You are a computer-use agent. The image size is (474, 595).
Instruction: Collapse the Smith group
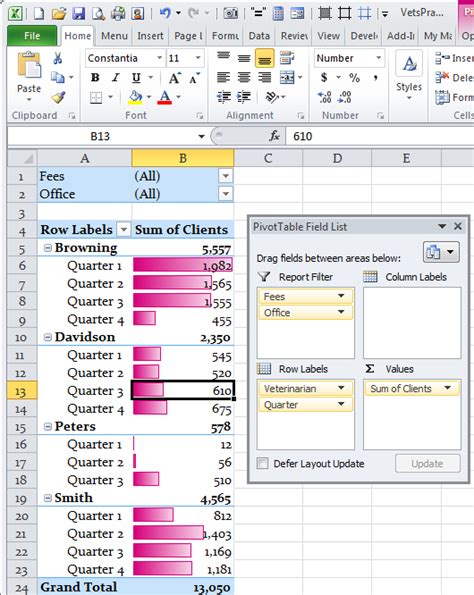[x=48, y=498]
